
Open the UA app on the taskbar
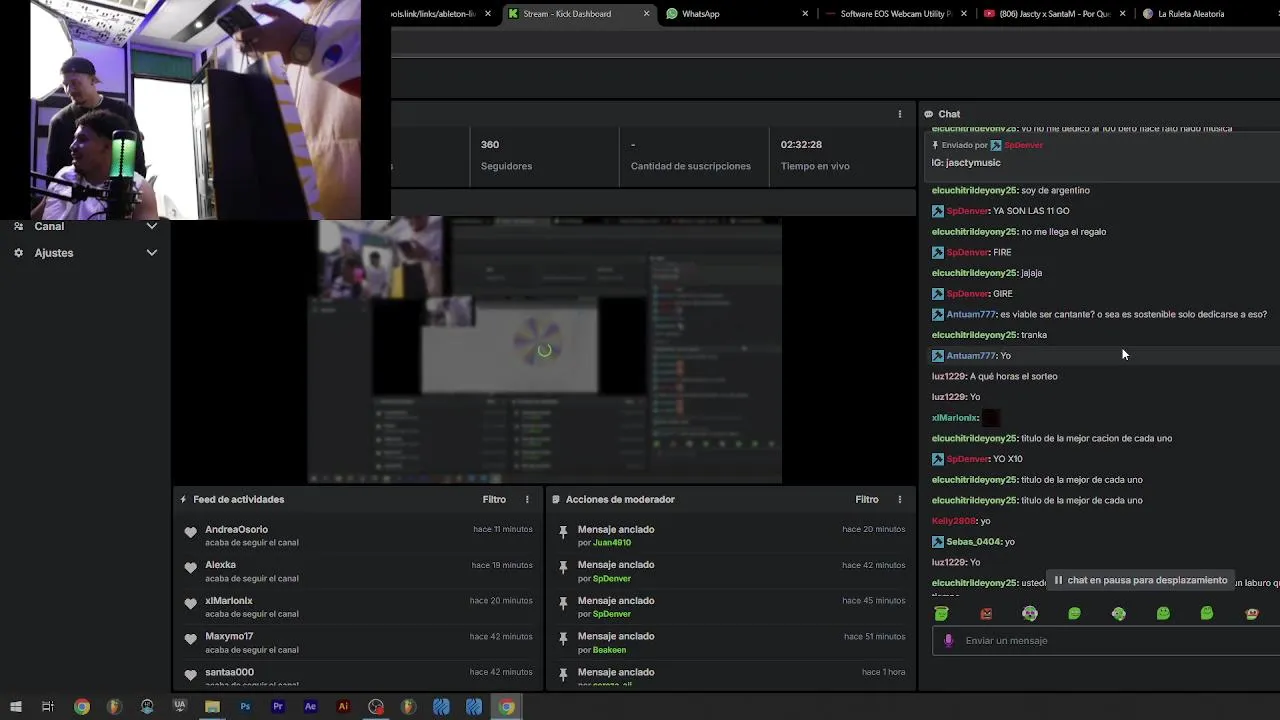coord(180,707)
